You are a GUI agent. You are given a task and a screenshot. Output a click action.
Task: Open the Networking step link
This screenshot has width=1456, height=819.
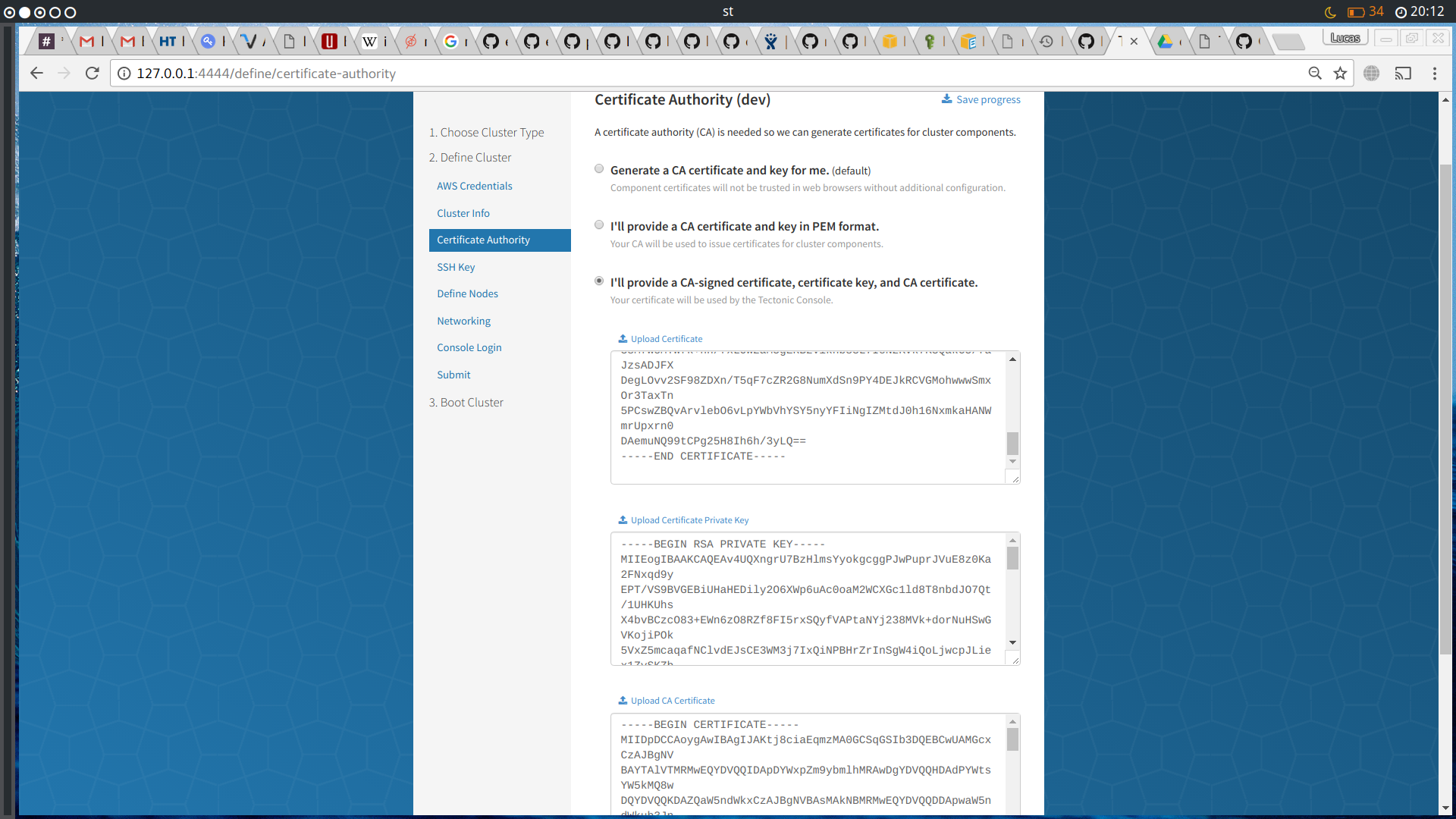pos(463,321)
